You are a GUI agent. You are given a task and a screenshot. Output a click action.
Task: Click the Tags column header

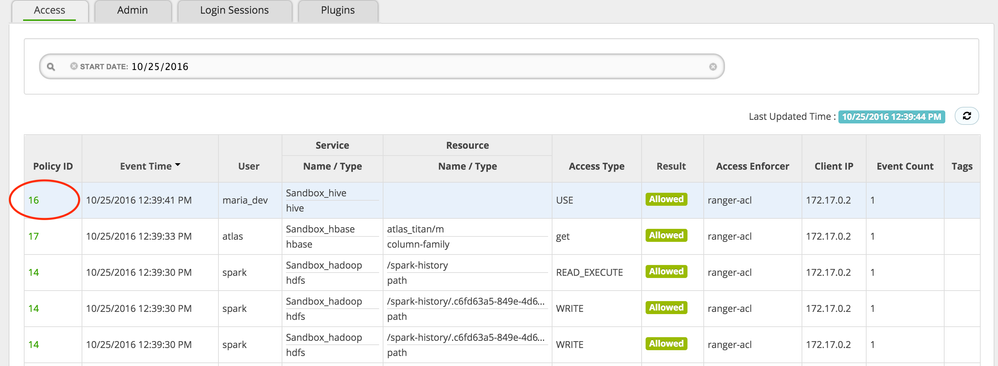click(962, 166)
